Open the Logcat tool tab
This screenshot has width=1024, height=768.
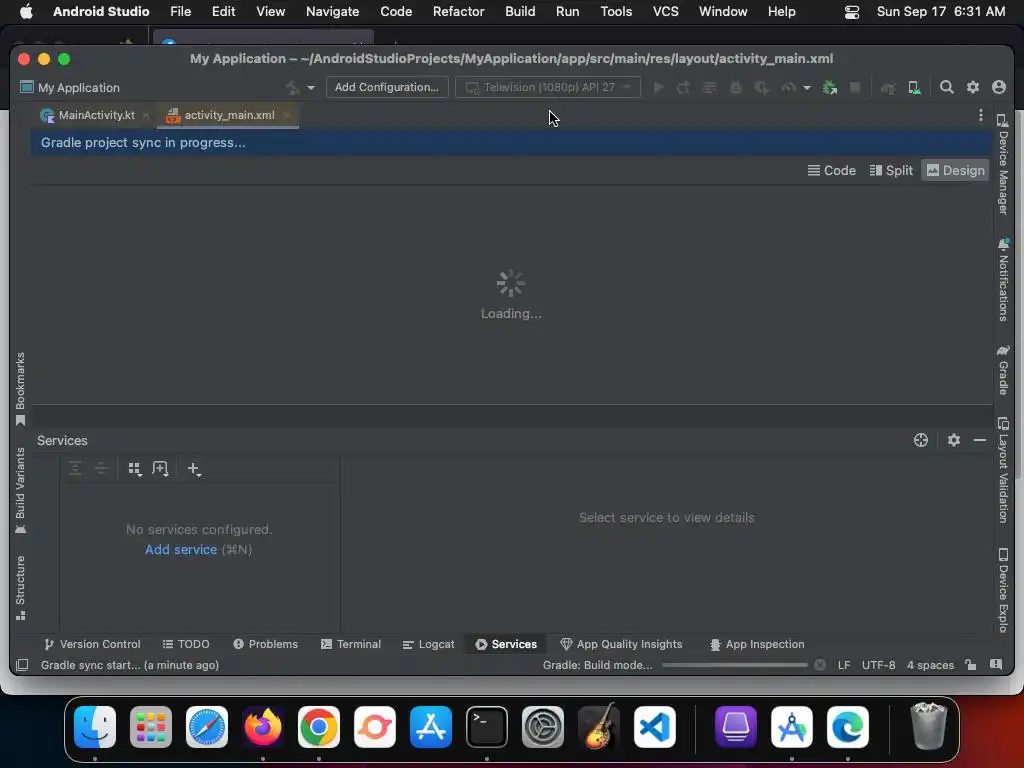tap(428, 644)
